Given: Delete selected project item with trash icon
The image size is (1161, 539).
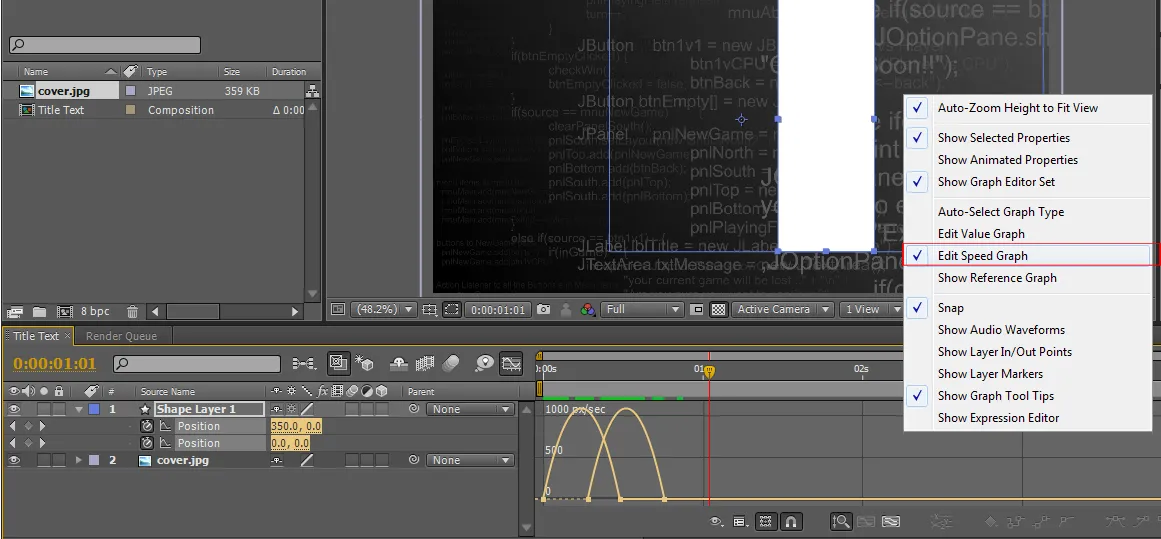Looking at the screenshot, I should click(132, 312).
